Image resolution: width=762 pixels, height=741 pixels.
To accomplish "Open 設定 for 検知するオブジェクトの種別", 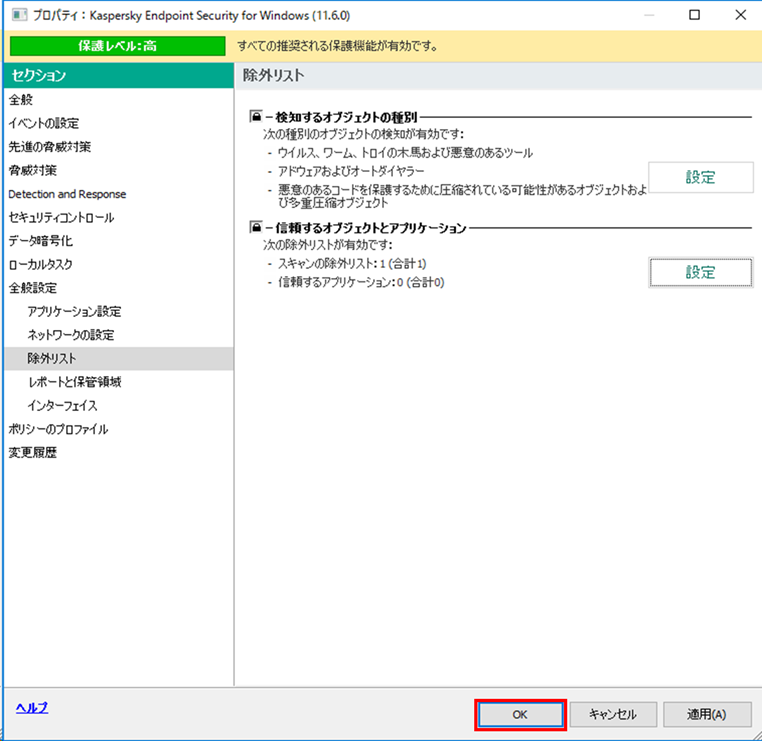I will tap(700, 177).
